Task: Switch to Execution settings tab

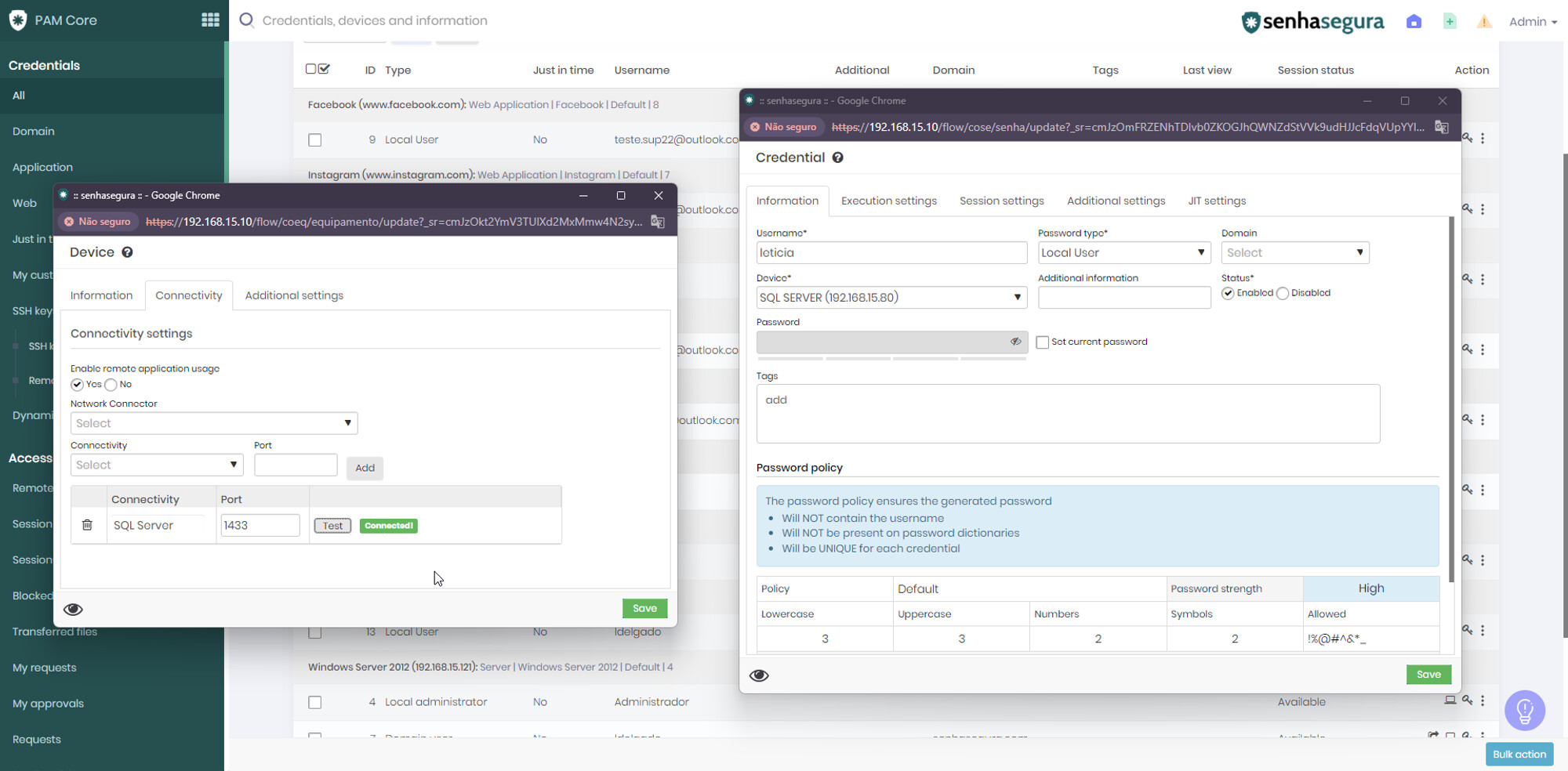Action: (x=888, y=201)
